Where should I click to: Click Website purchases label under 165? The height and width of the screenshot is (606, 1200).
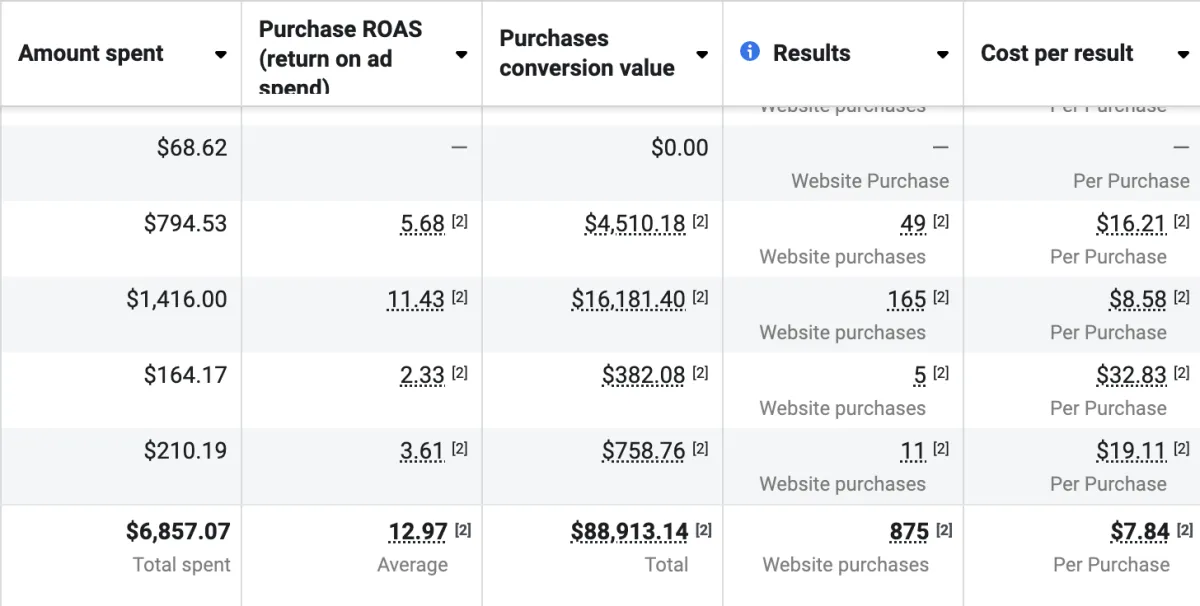point(842,332)
